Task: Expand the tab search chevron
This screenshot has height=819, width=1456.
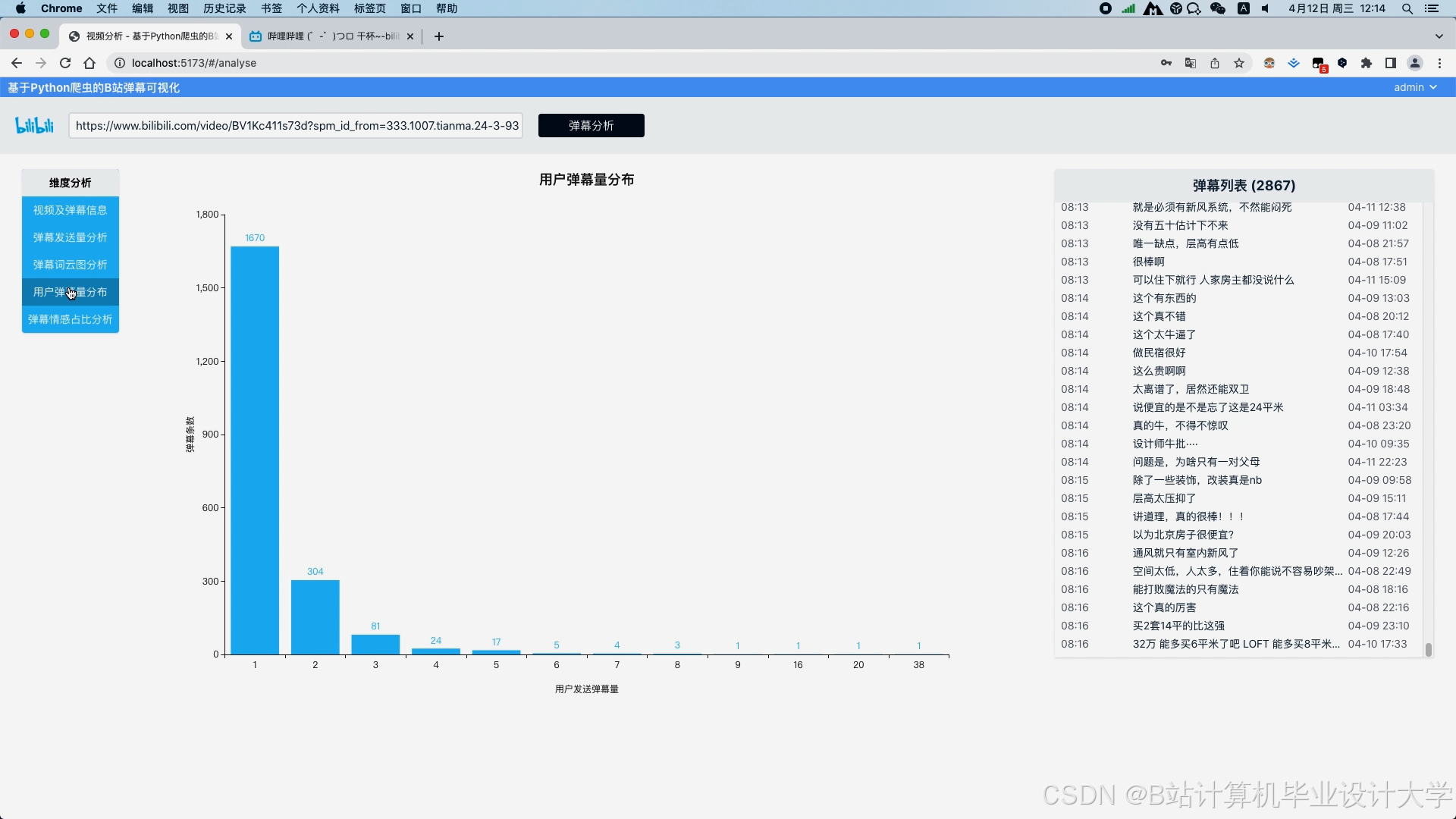Action: click(x=1439, y=36)
